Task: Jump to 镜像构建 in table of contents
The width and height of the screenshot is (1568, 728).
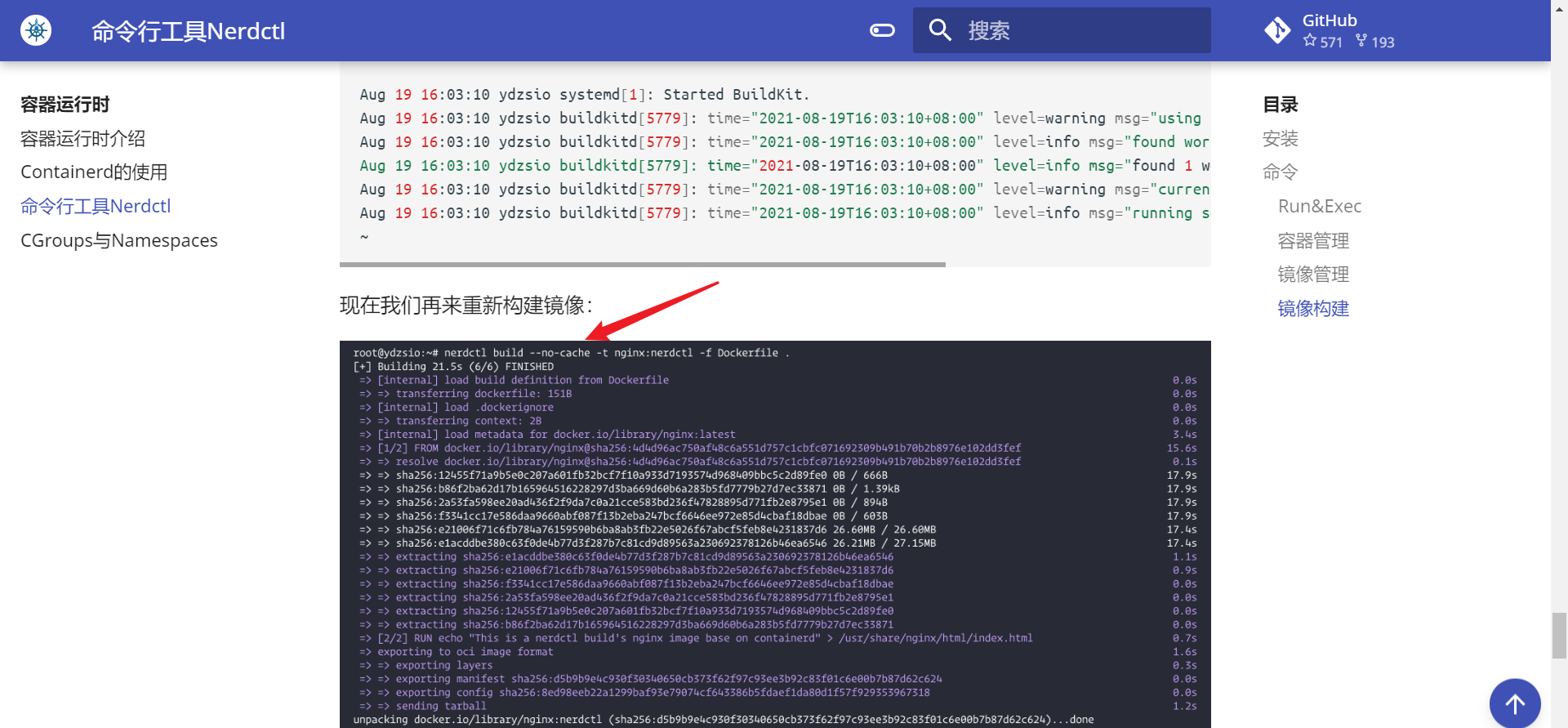Action: (x=1313, y=309)
